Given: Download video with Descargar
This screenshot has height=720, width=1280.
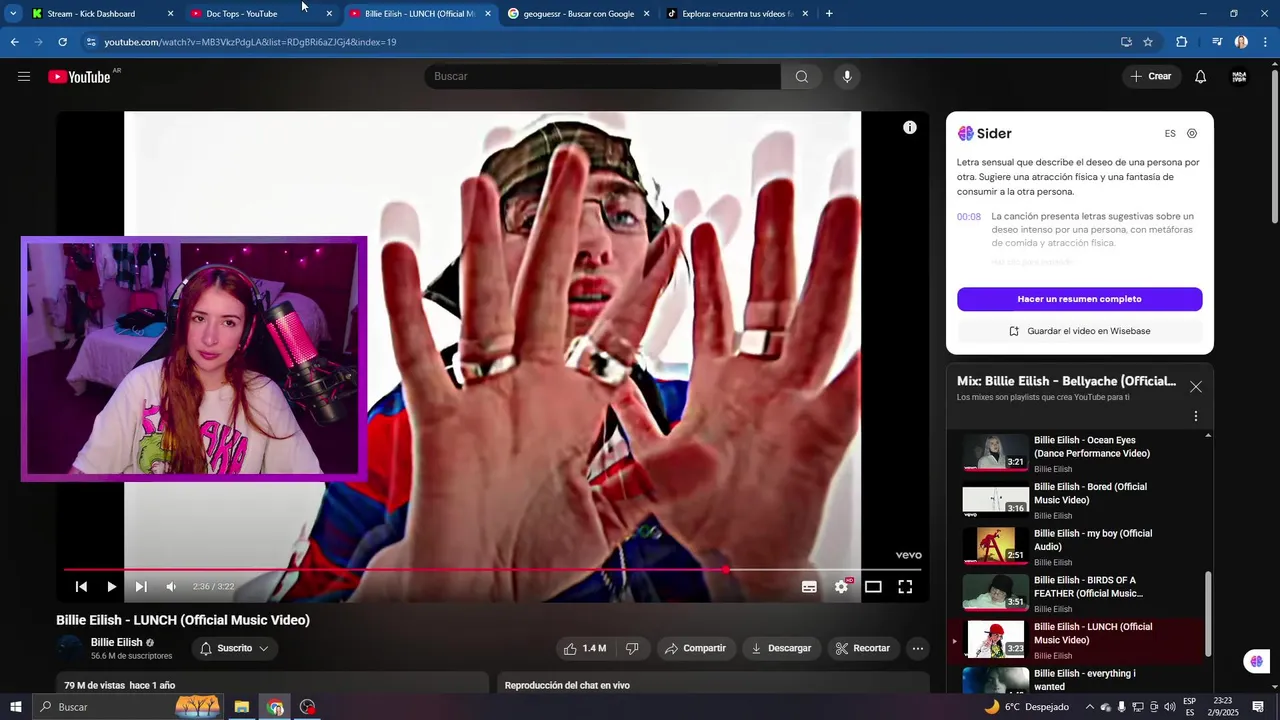Looking at the screenshot, I should coord(781,648).
